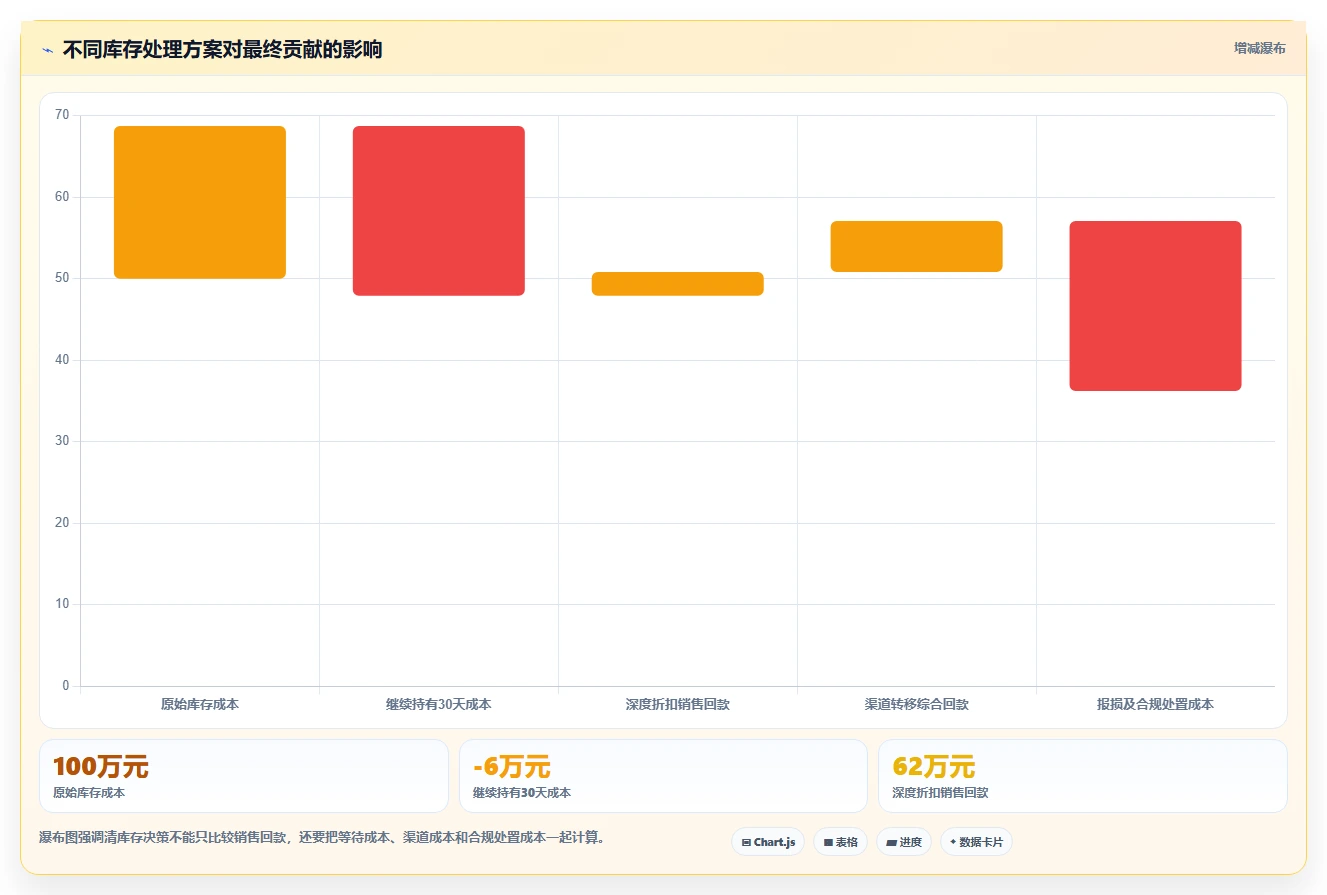Image resolution: width=1327 pixels, height=895 pixels.
Task: Click the y-axis value 30
Action: [62, 441]
